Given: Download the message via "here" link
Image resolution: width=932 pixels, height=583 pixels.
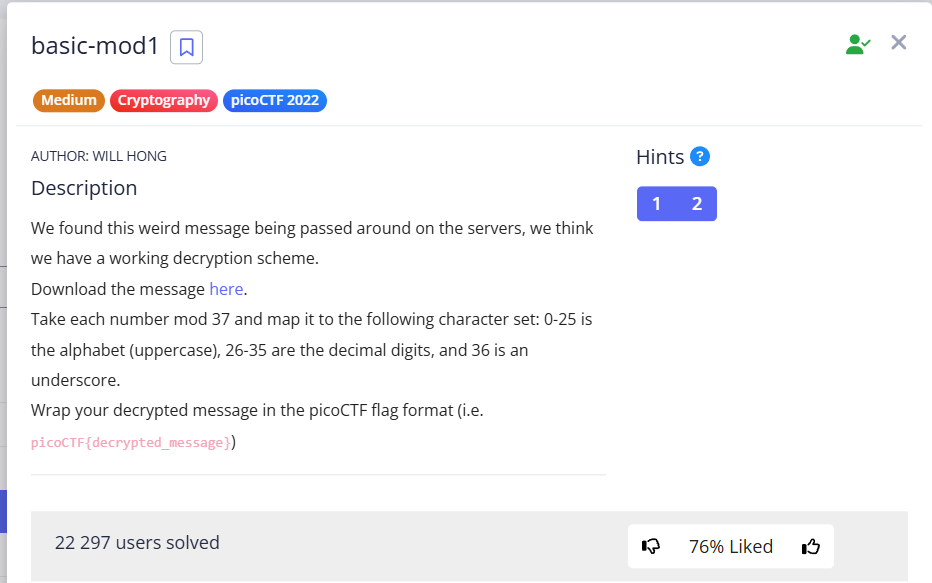Looking at the screenshot, I should [x=226, y=289].
